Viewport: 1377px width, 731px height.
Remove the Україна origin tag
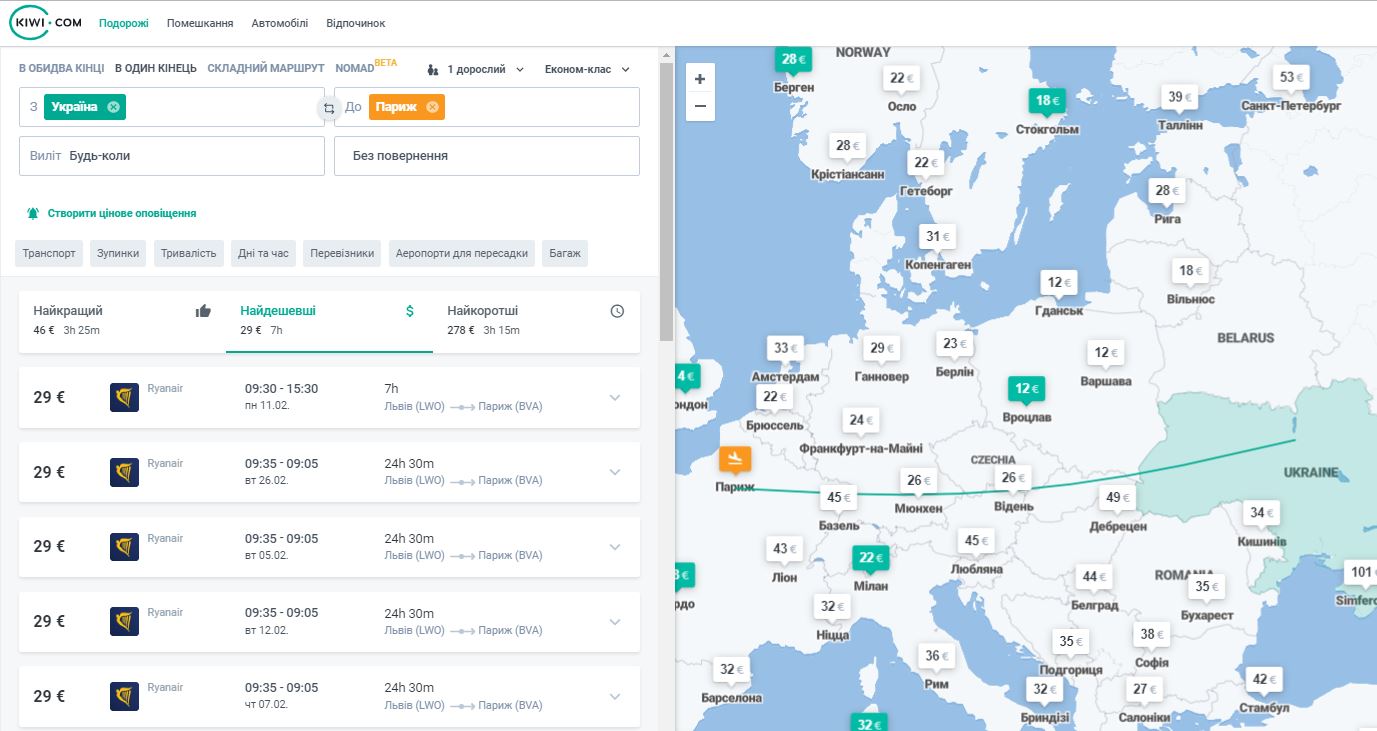[113, 107]
